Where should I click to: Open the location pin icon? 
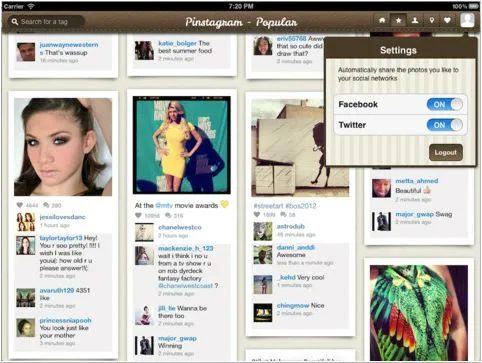(x=431, y=21)
